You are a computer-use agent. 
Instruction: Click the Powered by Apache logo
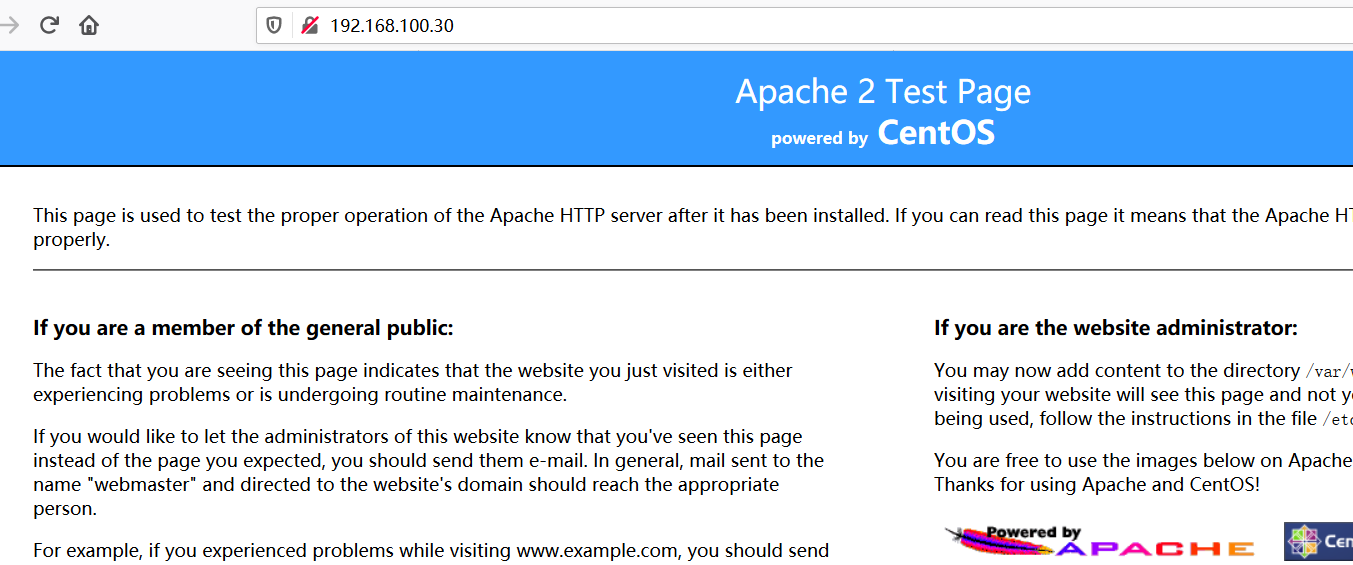click(1100, 541)
